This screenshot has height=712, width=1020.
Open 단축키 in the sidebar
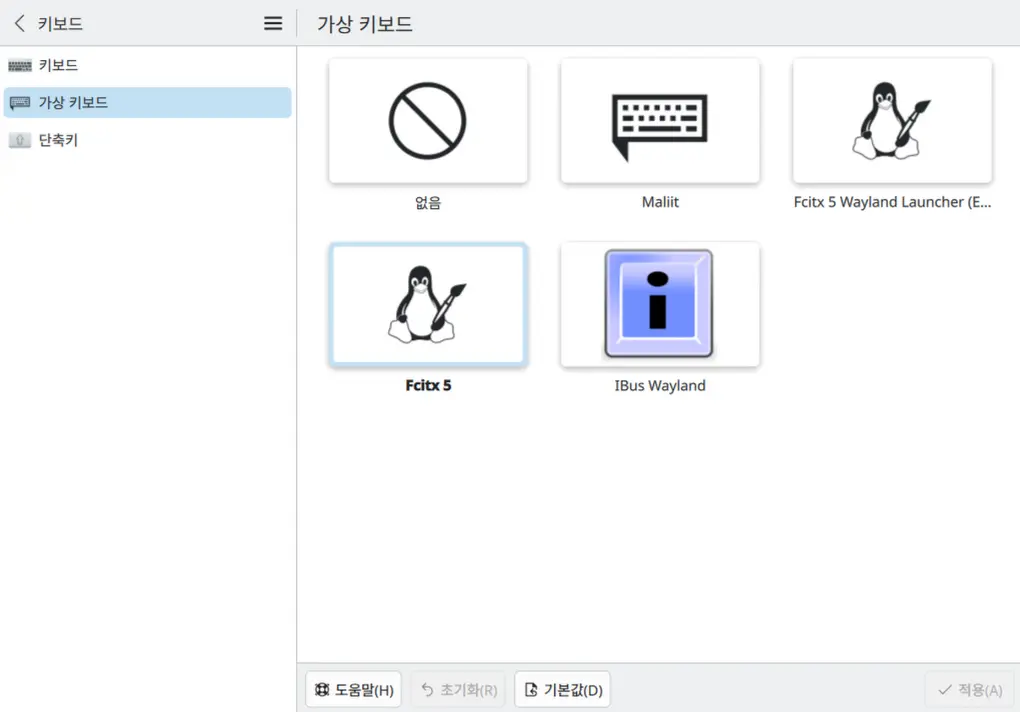(x=148, y=140)
